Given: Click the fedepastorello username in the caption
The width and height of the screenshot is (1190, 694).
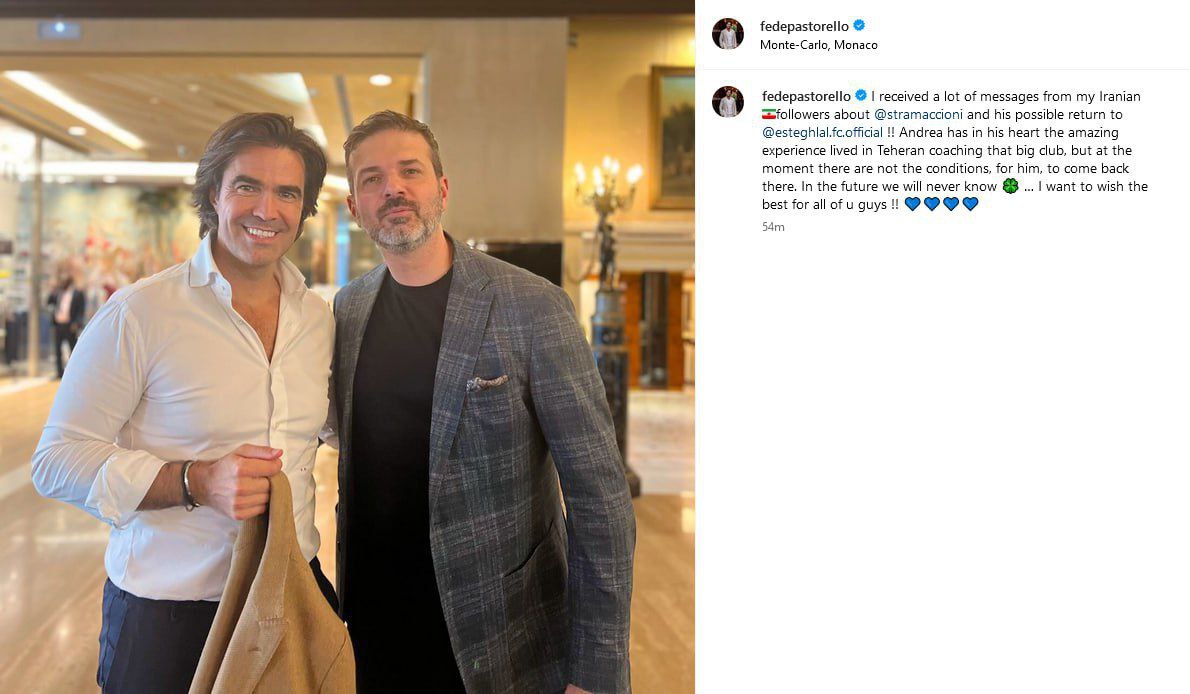Looking at the screenshot, I should tap(806, 96).
